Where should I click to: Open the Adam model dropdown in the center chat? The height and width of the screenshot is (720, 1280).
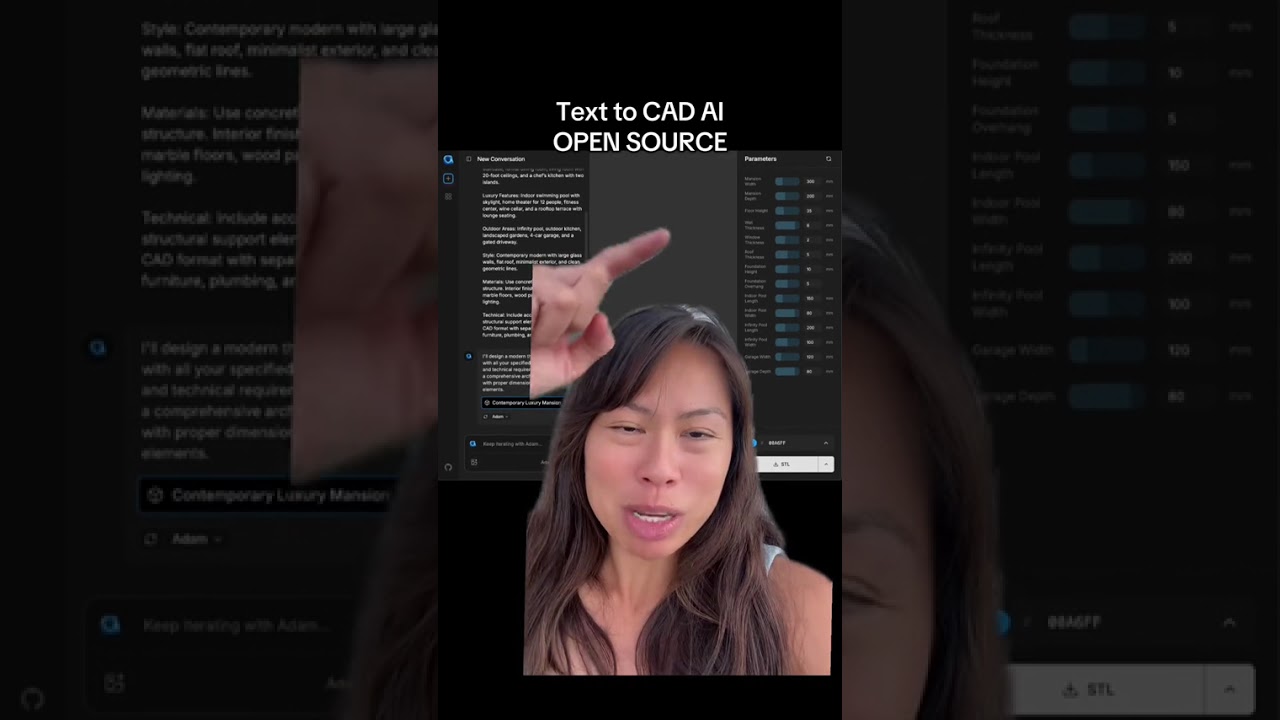pyautogui.click(x=499, y=416)
